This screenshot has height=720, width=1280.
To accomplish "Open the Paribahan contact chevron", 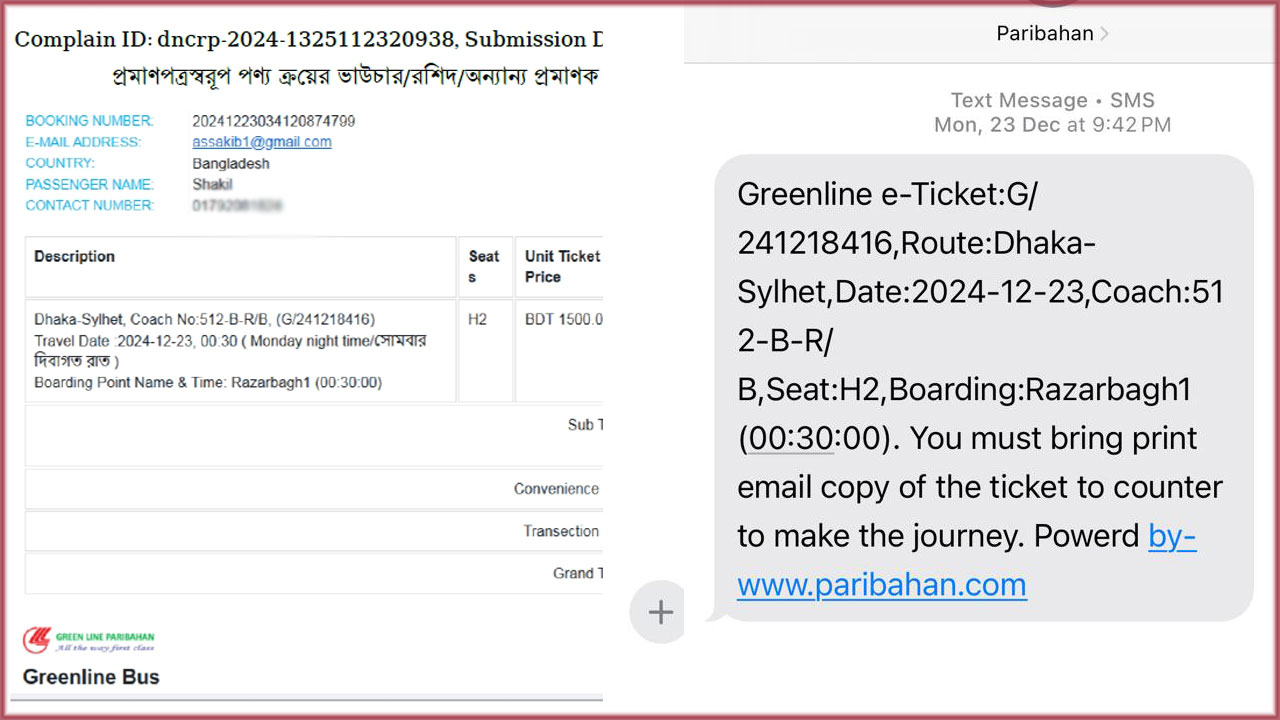I will point(1104,34).
